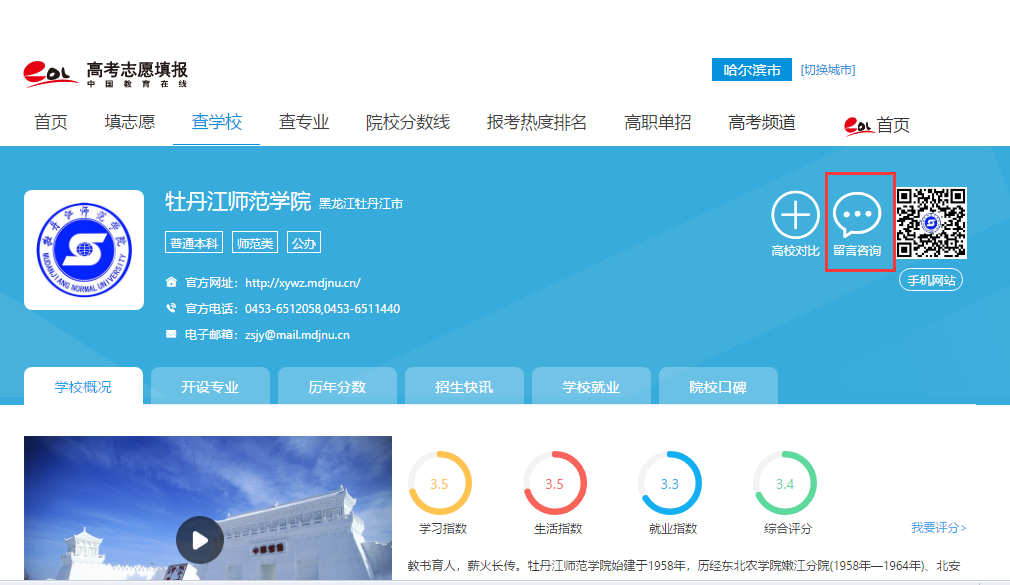This screenshot has height=585, width=1010.
Task: Click the 师范类 tag
Action: (x=254, y=243)
